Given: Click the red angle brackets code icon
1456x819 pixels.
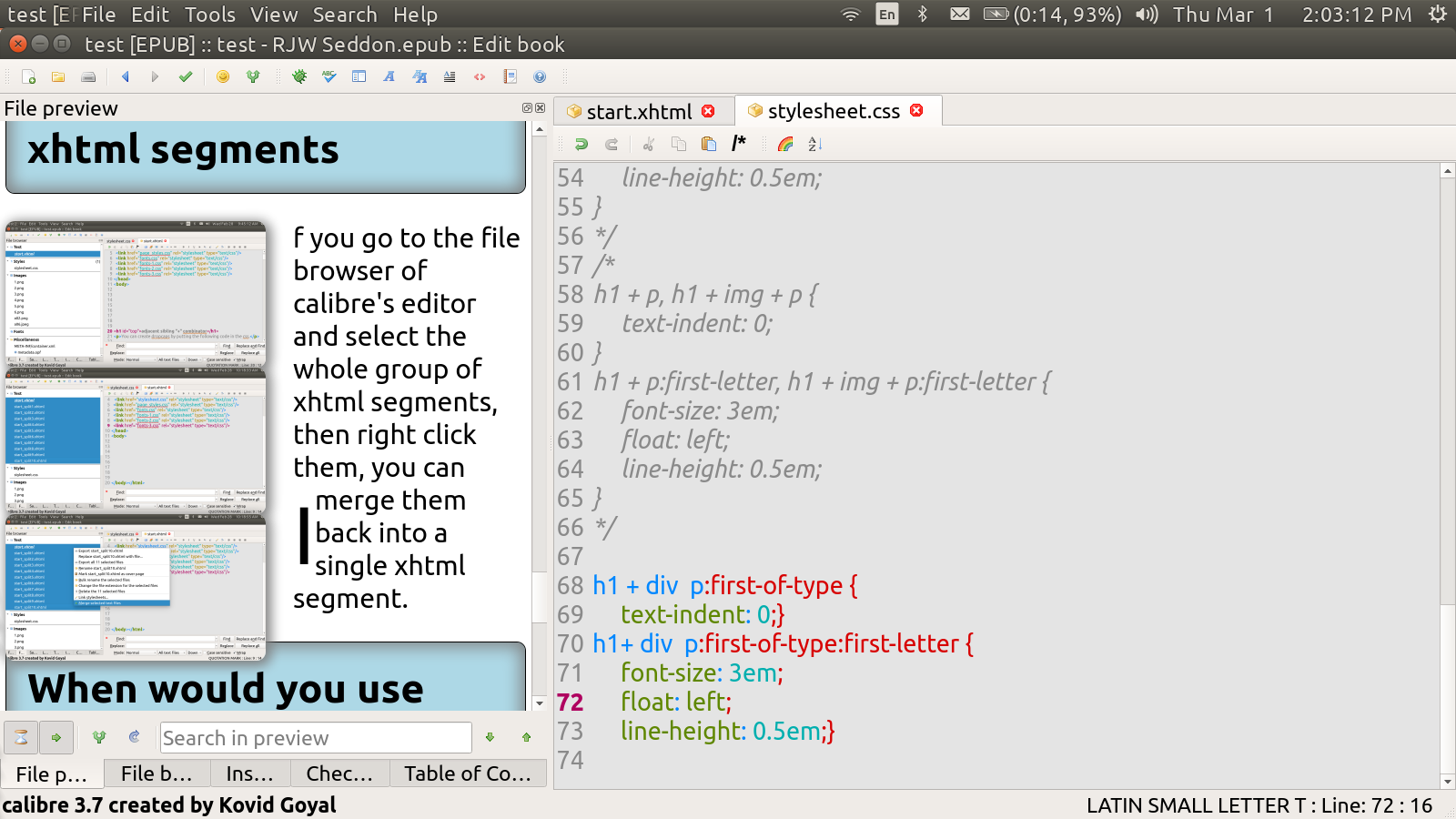Looking at the screenshot, I should pyautogui.click(x=480, y=77).
